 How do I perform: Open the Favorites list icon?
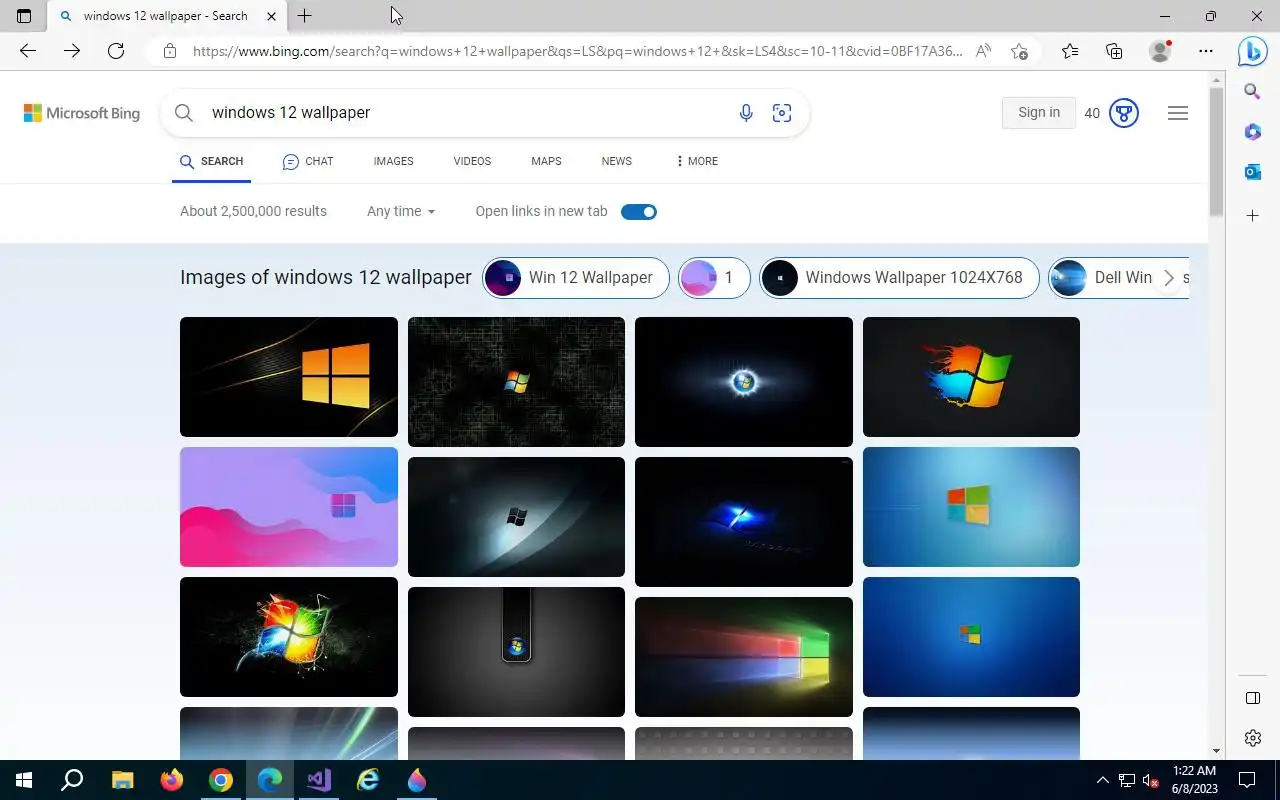coord(1070,51)
